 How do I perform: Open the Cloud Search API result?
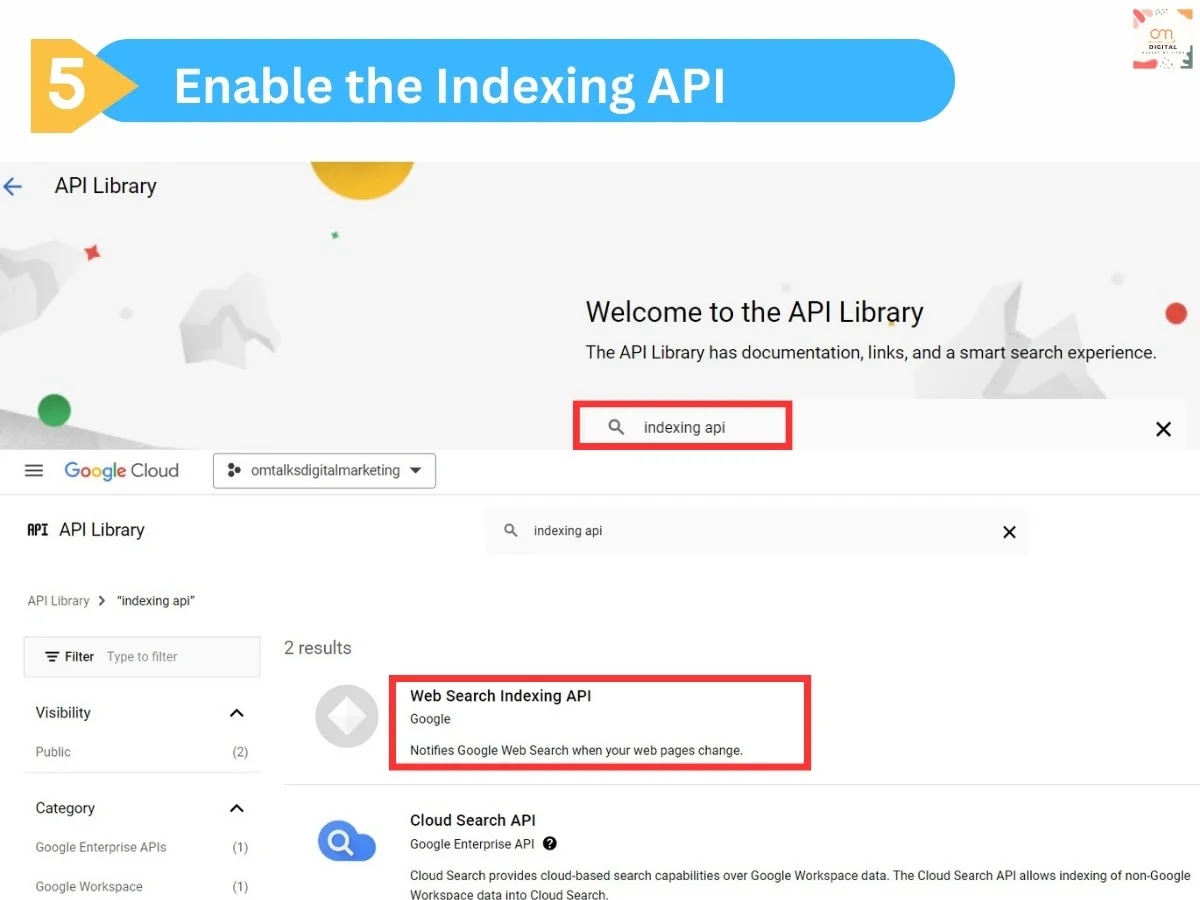click(x=473, y=820)
